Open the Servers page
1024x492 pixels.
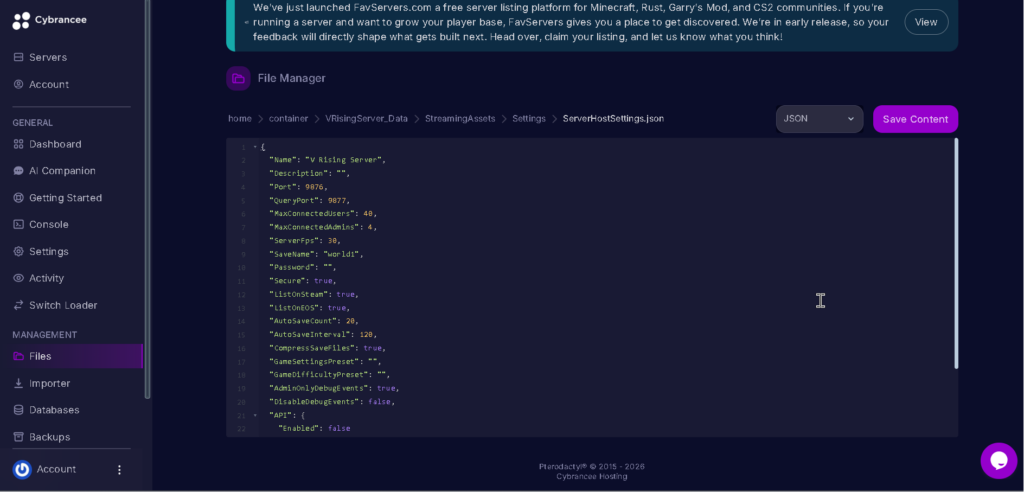point(48,57)
